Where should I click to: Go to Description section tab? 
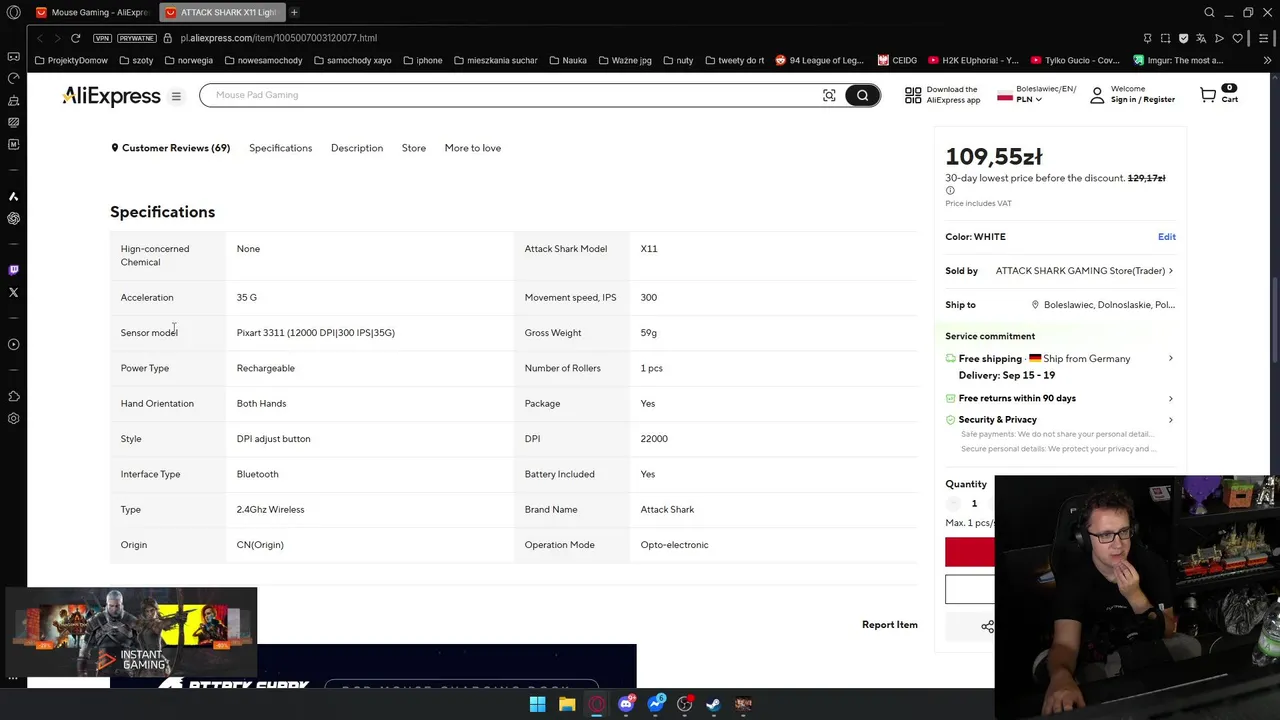[x=357, y=148]
